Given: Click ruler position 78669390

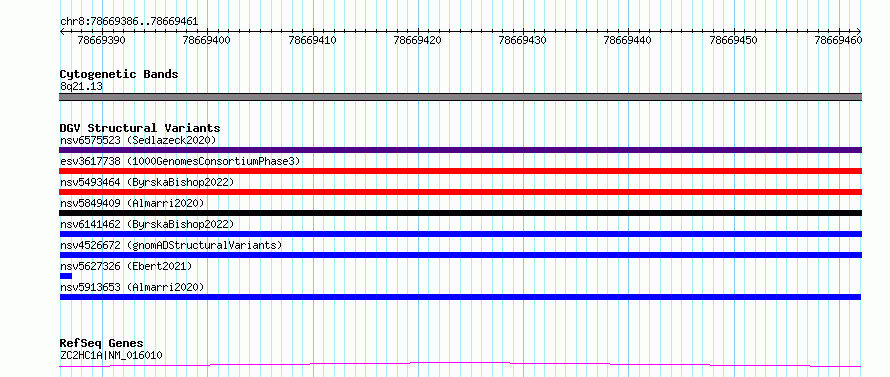Looking at the screenshot, I should point(102,40).
